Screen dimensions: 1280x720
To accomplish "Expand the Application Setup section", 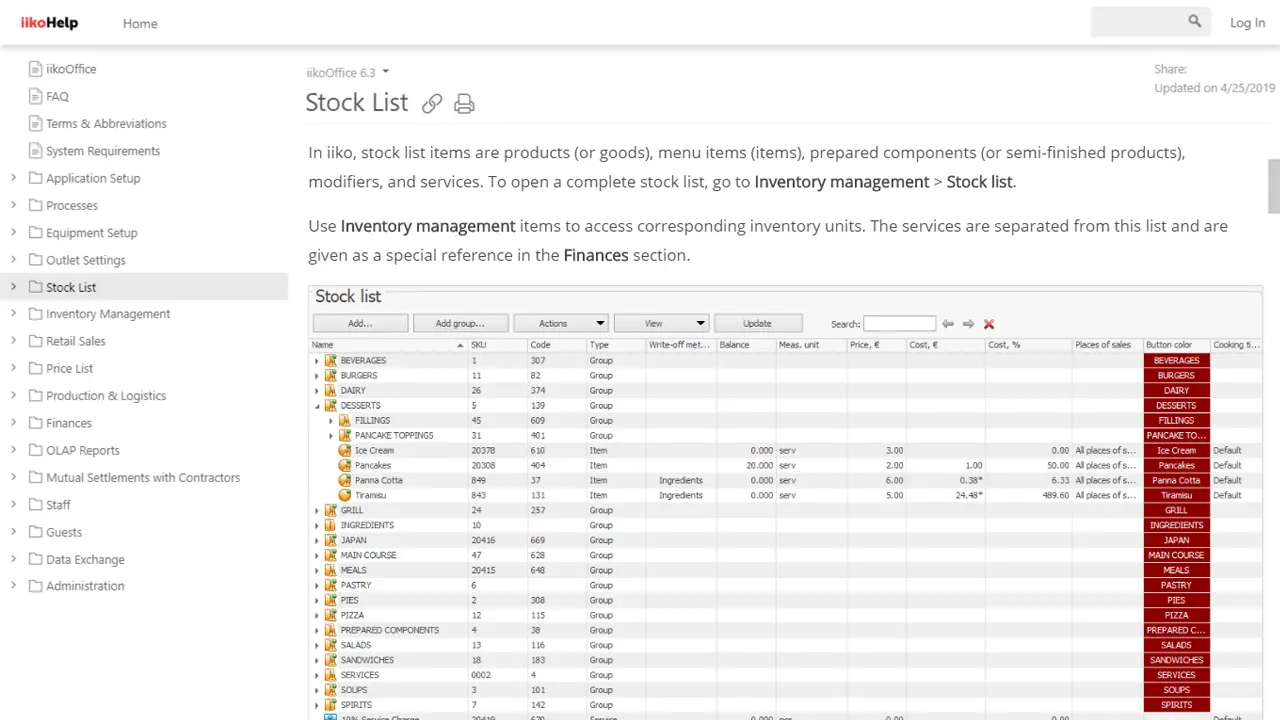I will (x=13, y=178).
